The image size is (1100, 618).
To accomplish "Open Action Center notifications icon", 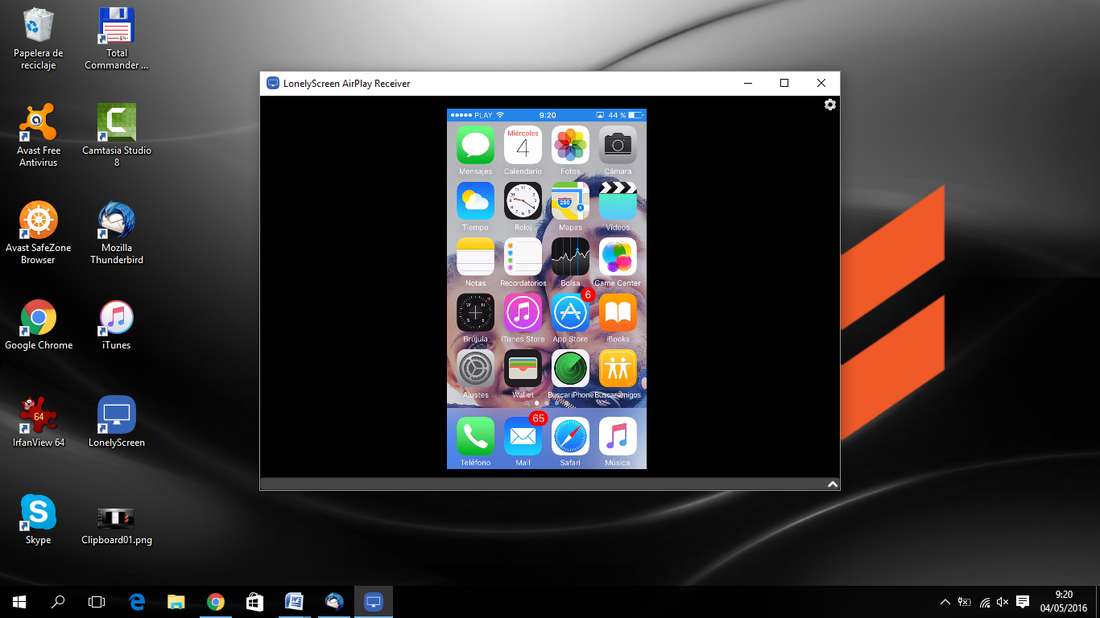I will pos(1023,602).
